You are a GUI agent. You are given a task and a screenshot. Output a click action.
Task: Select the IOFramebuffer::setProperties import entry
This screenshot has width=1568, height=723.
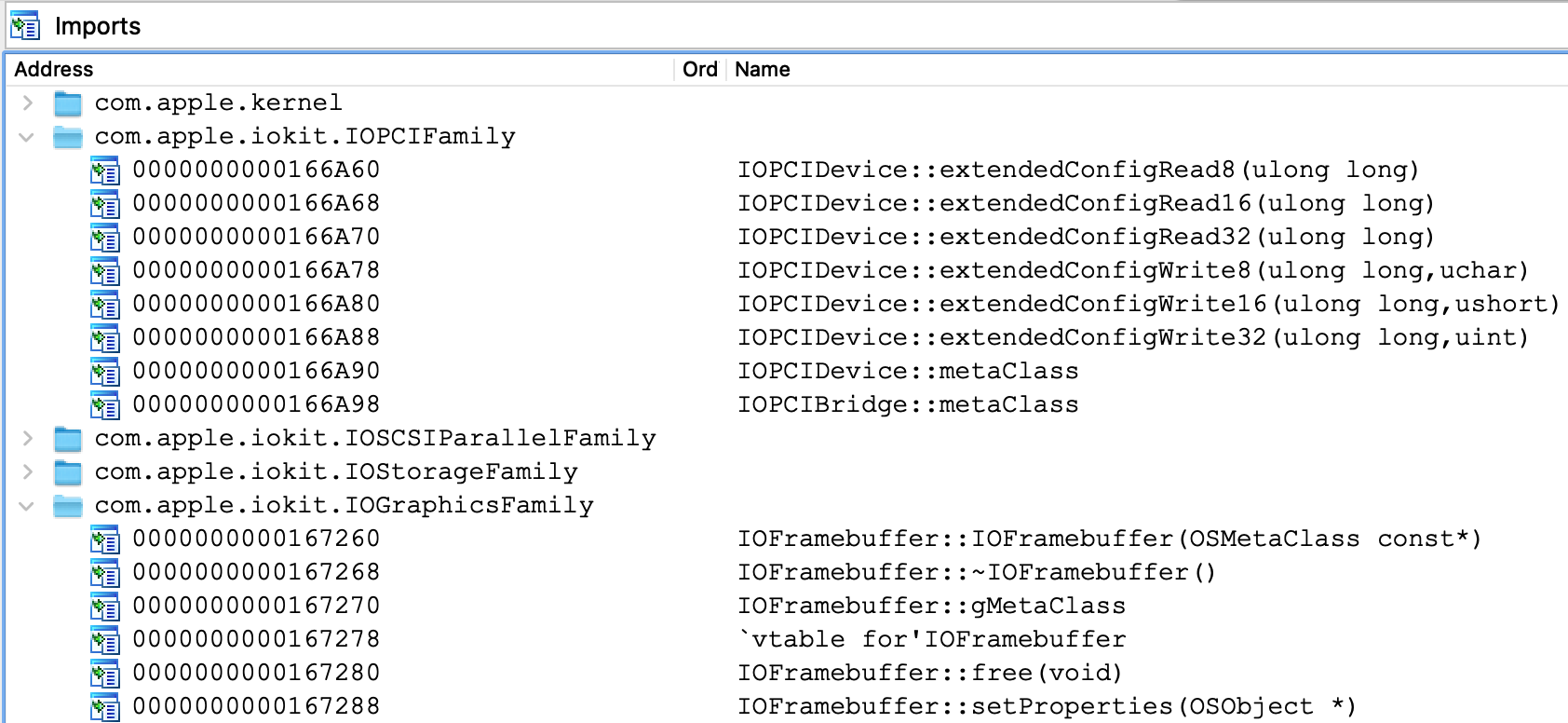click(1047, 706)
